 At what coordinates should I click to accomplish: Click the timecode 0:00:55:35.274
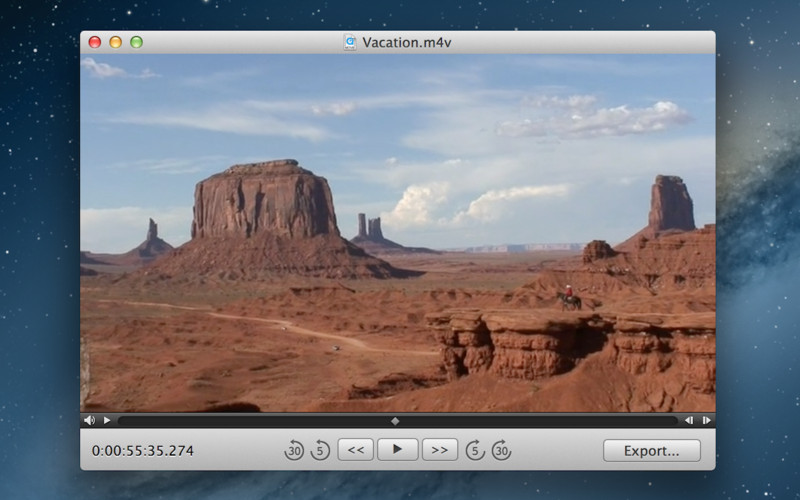(x=143, y=451)
